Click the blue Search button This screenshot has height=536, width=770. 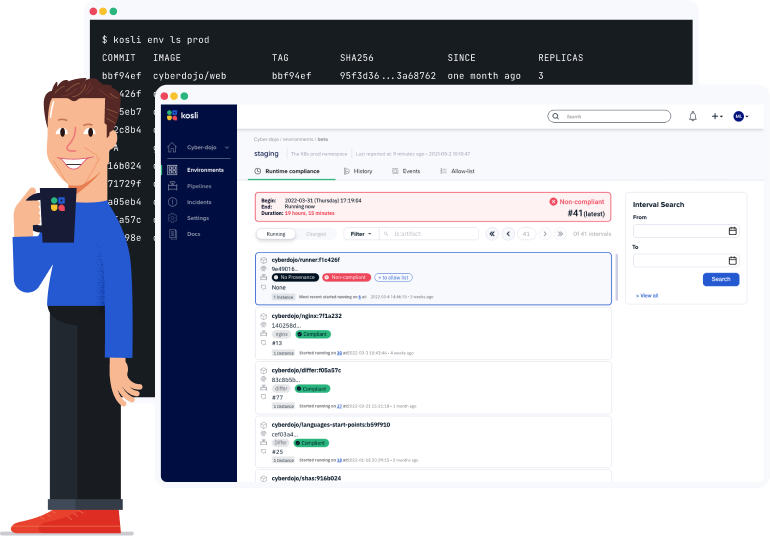pos(721,279)
